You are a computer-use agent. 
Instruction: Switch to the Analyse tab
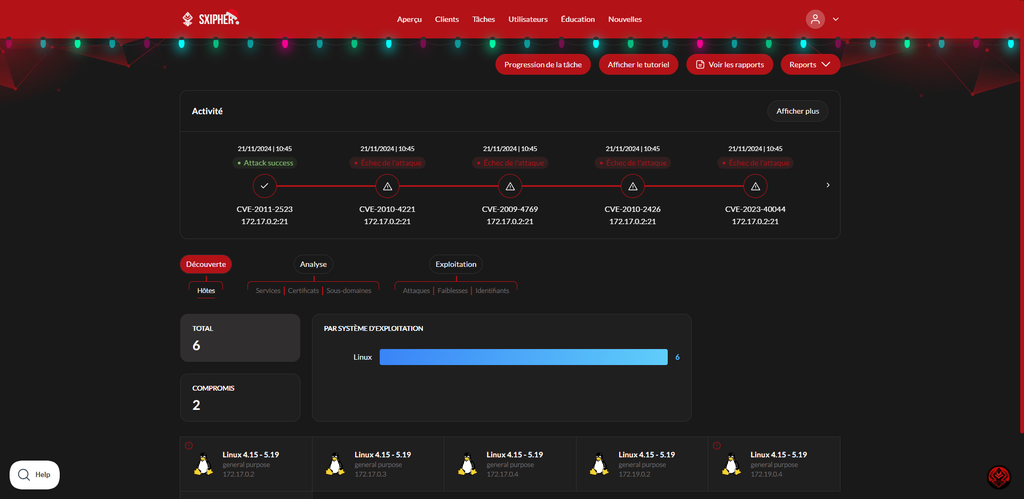point(313,264)
